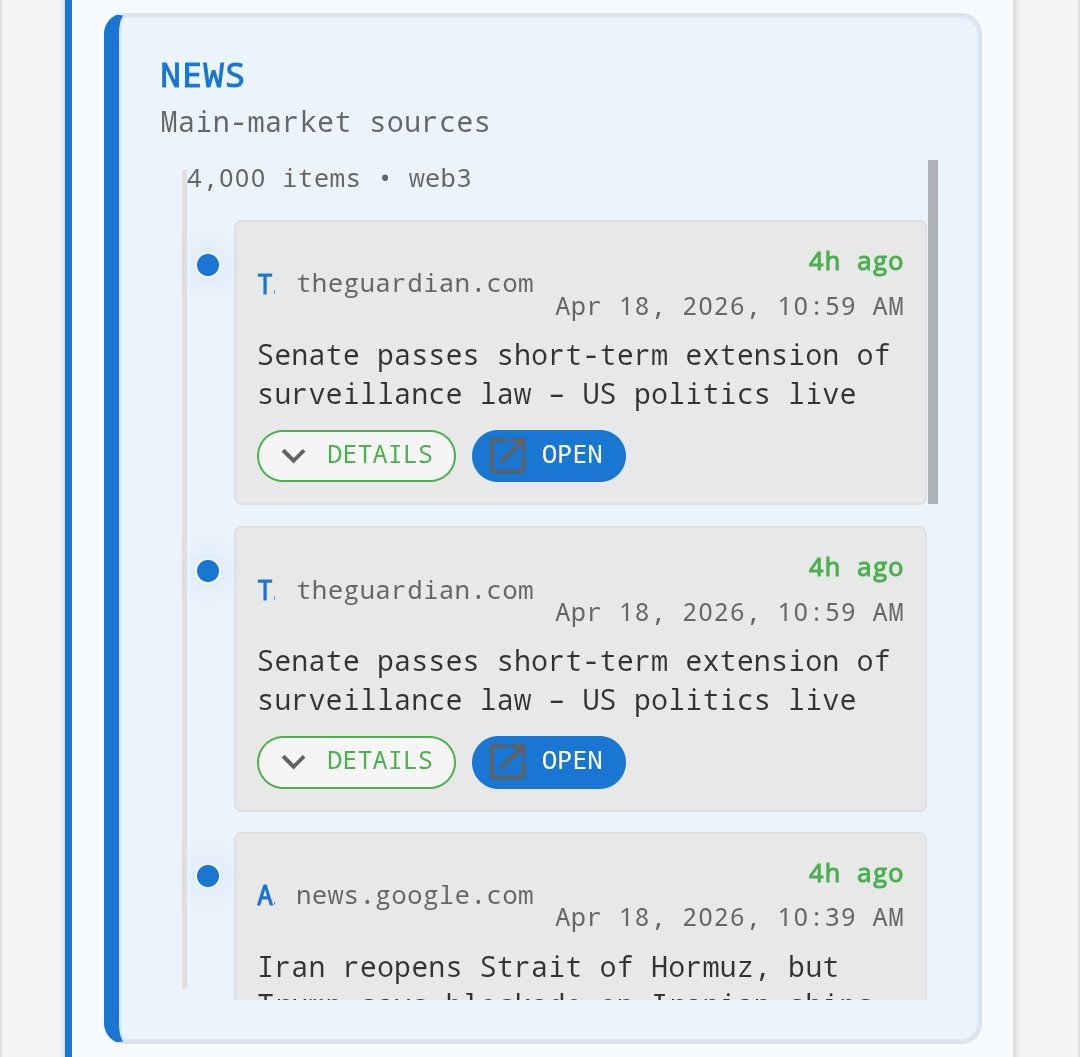Click the external-link icon in the first OPEN button
Image resolution: width=1080 pixels, height=1057 pixels.
tap(508, 456)
